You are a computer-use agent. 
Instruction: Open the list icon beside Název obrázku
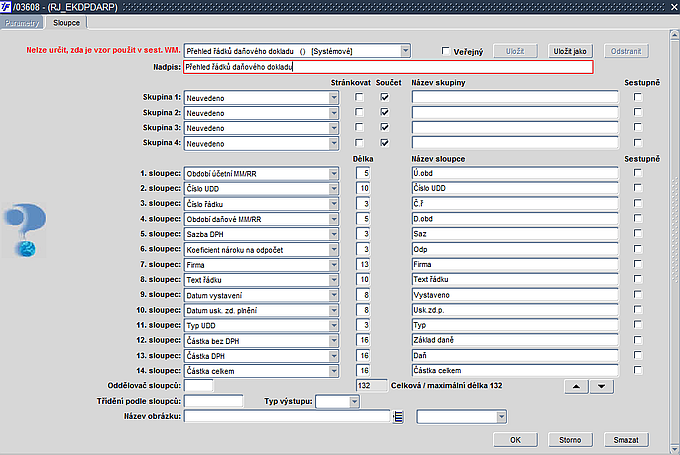click(x=398, y=417)
